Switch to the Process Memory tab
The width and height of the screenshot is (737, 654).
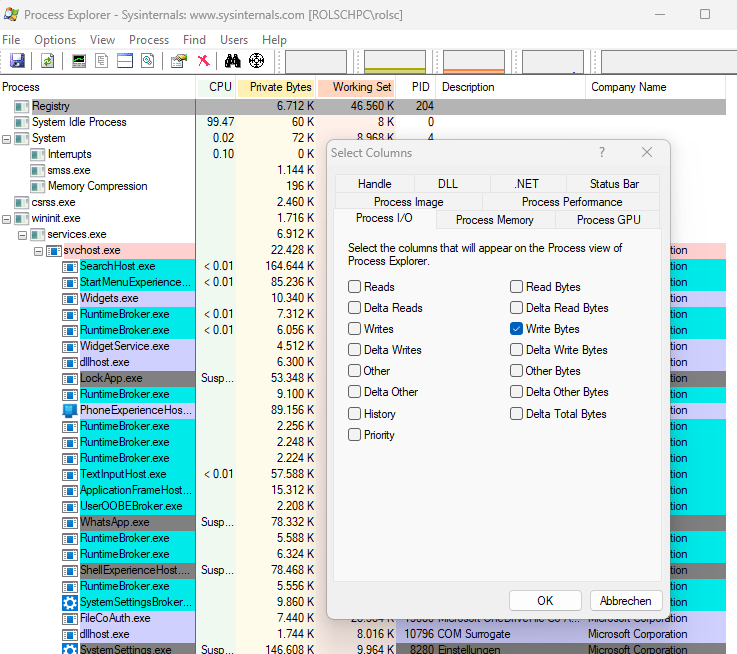494,220
